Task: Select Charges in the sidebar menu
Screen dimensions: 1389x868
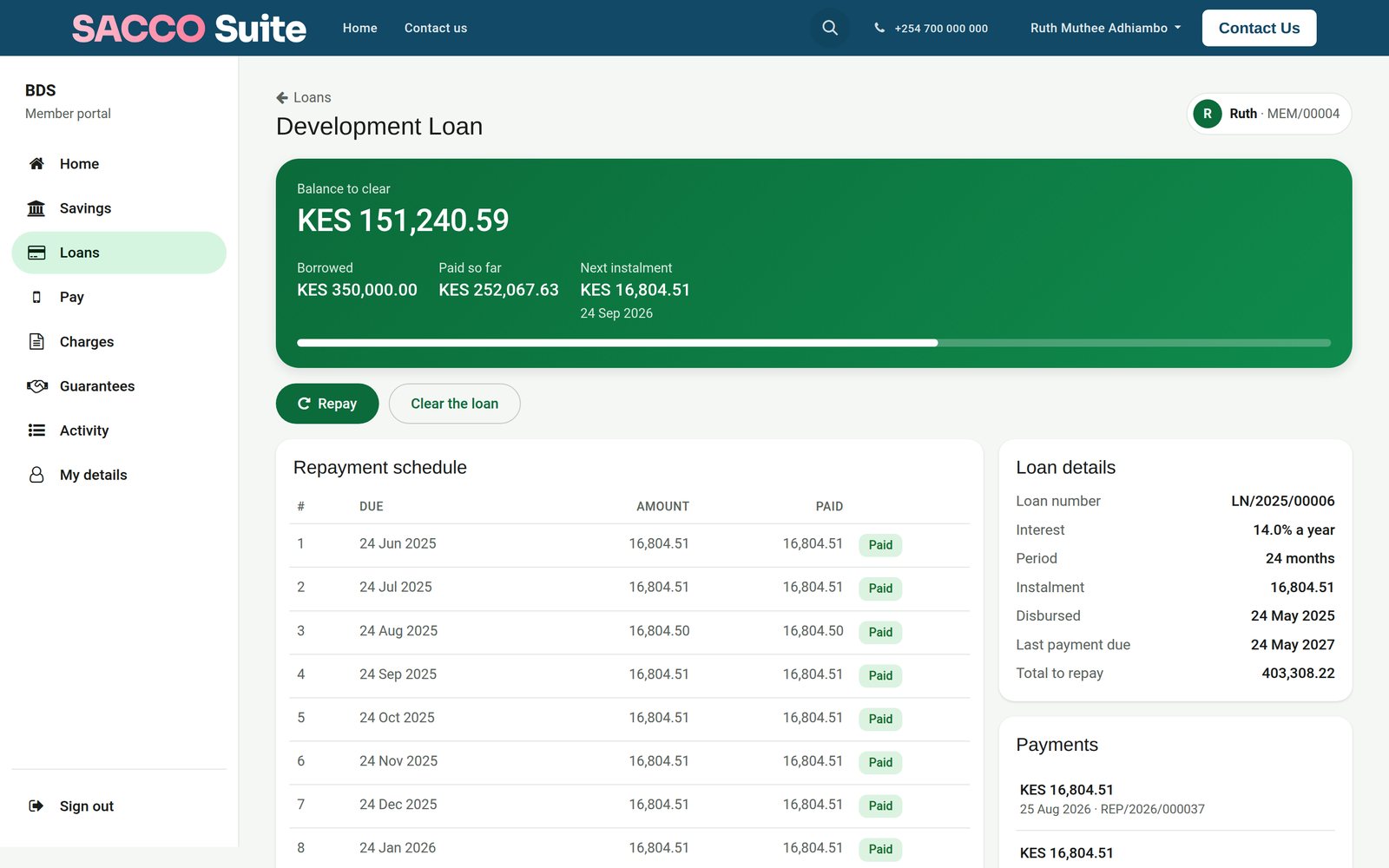Action: tap(119, 341)
